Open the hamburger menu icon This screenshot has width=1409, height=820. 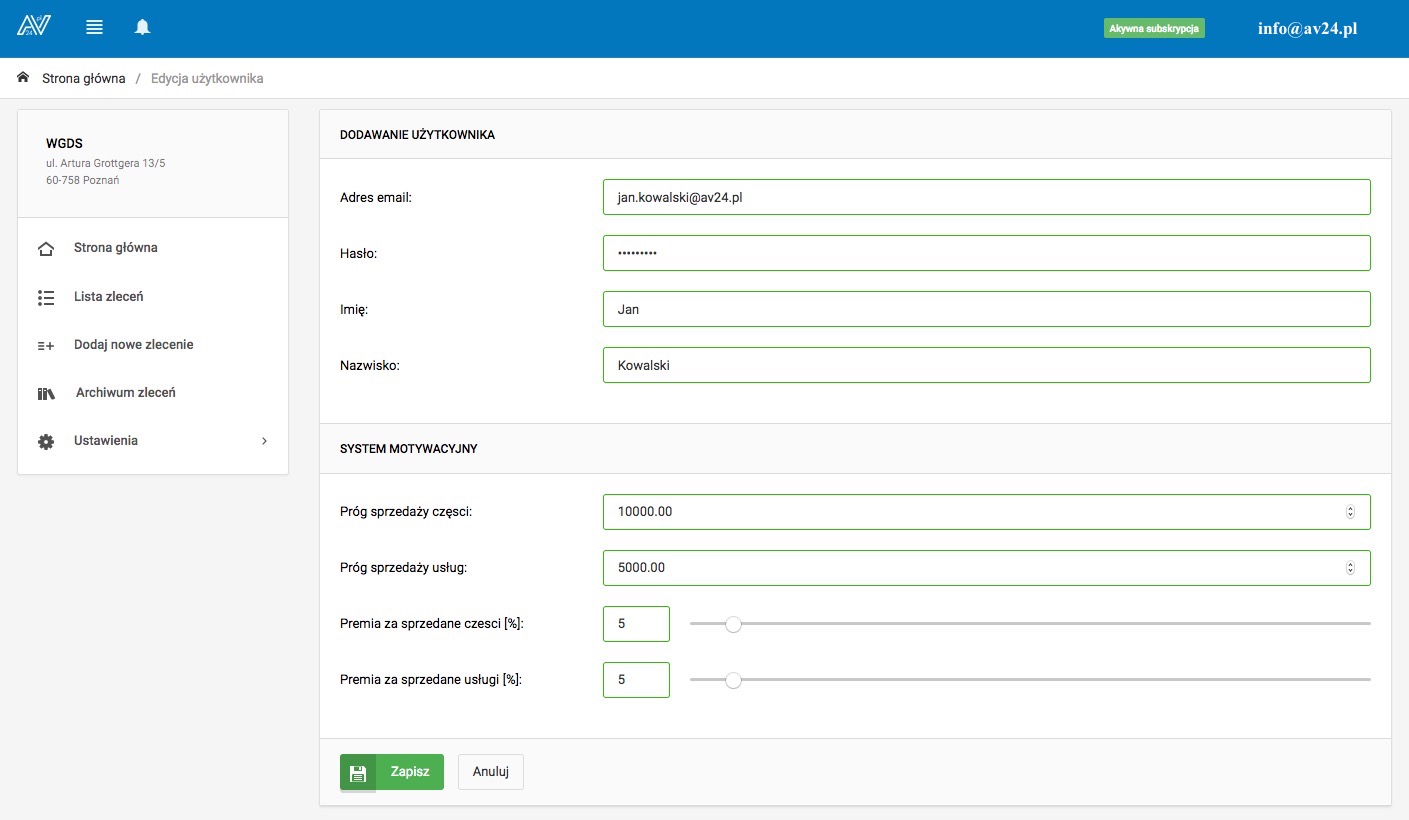click(95, 28)
